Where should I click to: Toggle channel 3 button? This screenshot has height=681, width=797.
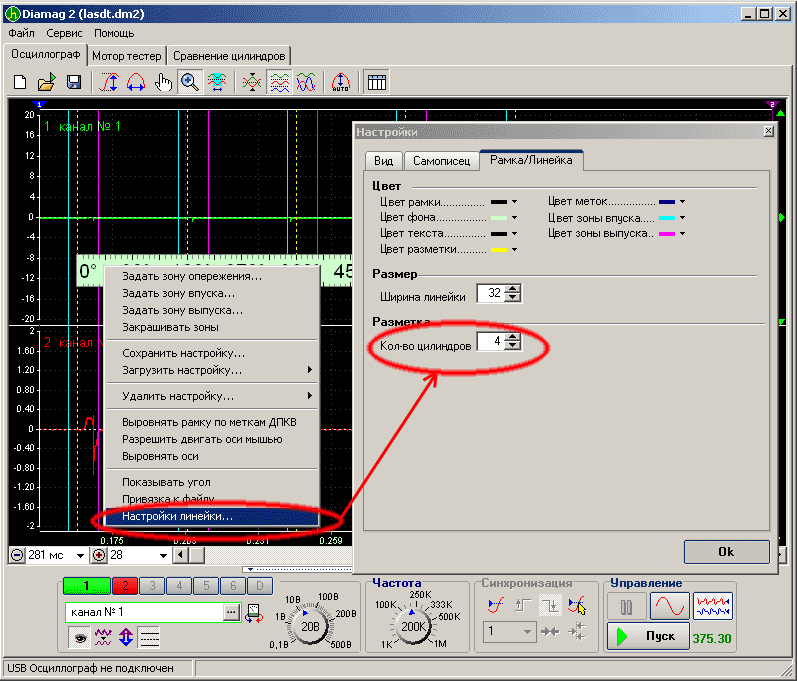(x=152, y=586)
